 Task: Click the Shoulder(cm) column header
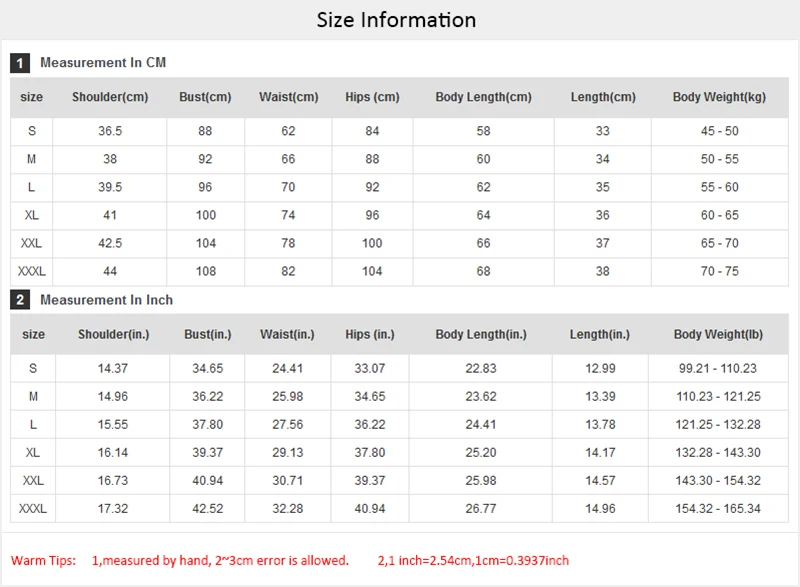click(x=110, y=97)
